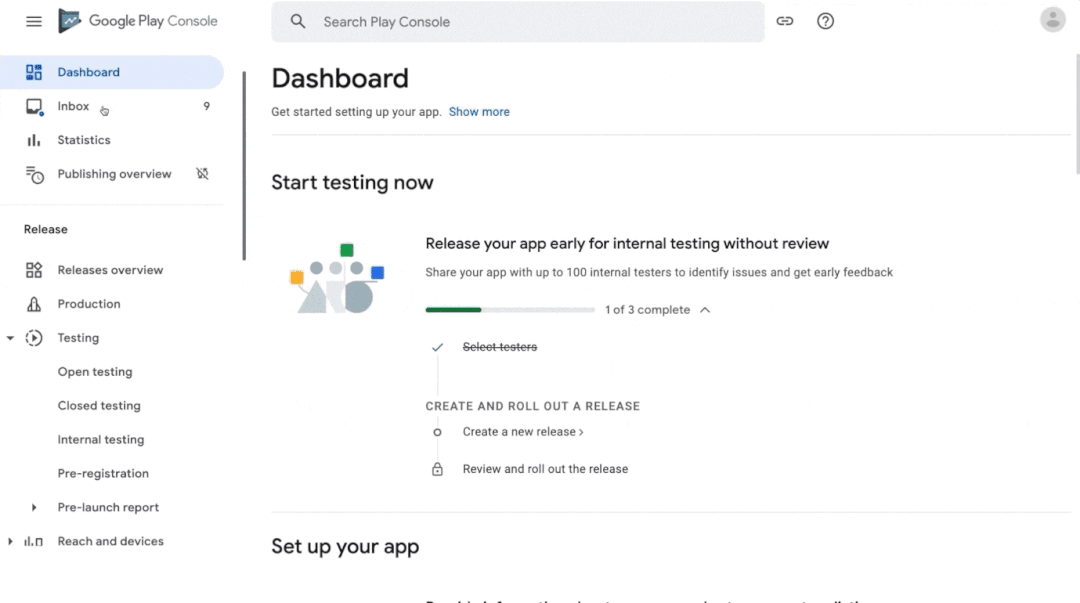1080x603 pixels.
Task: Click the Releases overview icon
Action: tap(34, 270)
